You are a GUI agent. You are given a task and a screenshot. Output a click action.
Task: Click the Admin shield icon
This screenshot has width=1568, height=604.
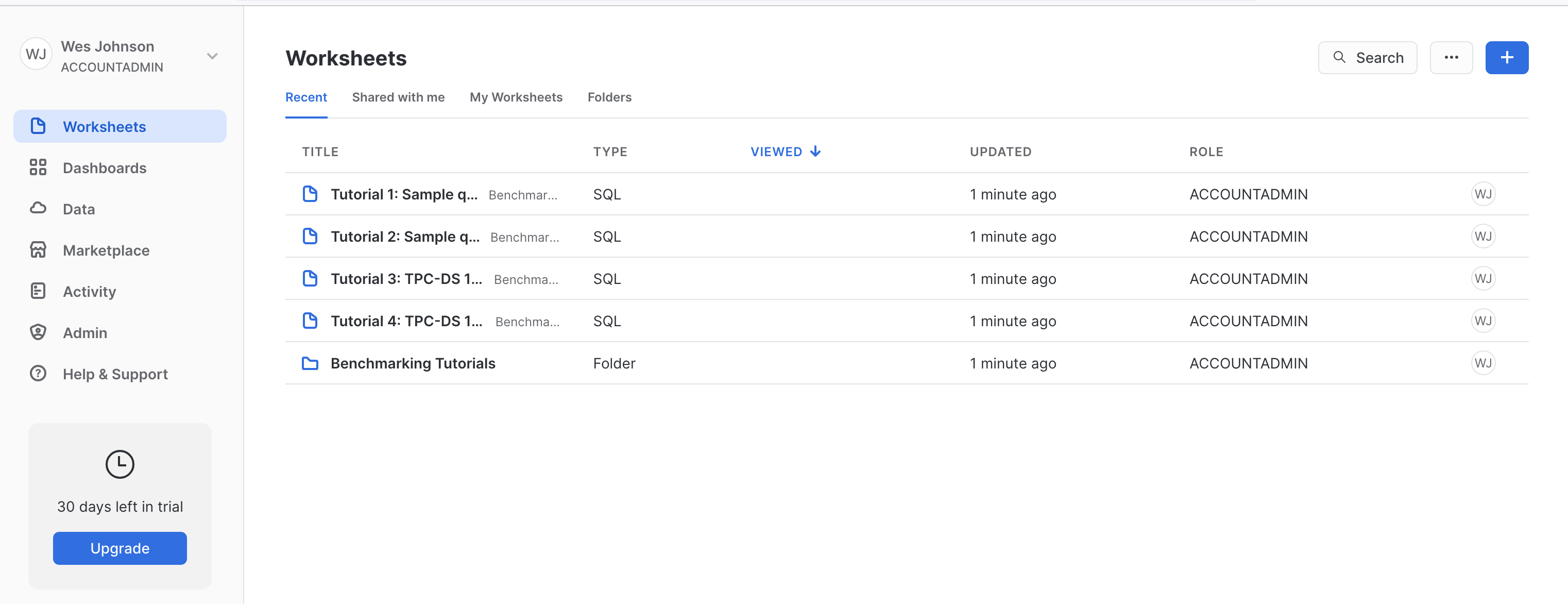click(x=38, y=332)
